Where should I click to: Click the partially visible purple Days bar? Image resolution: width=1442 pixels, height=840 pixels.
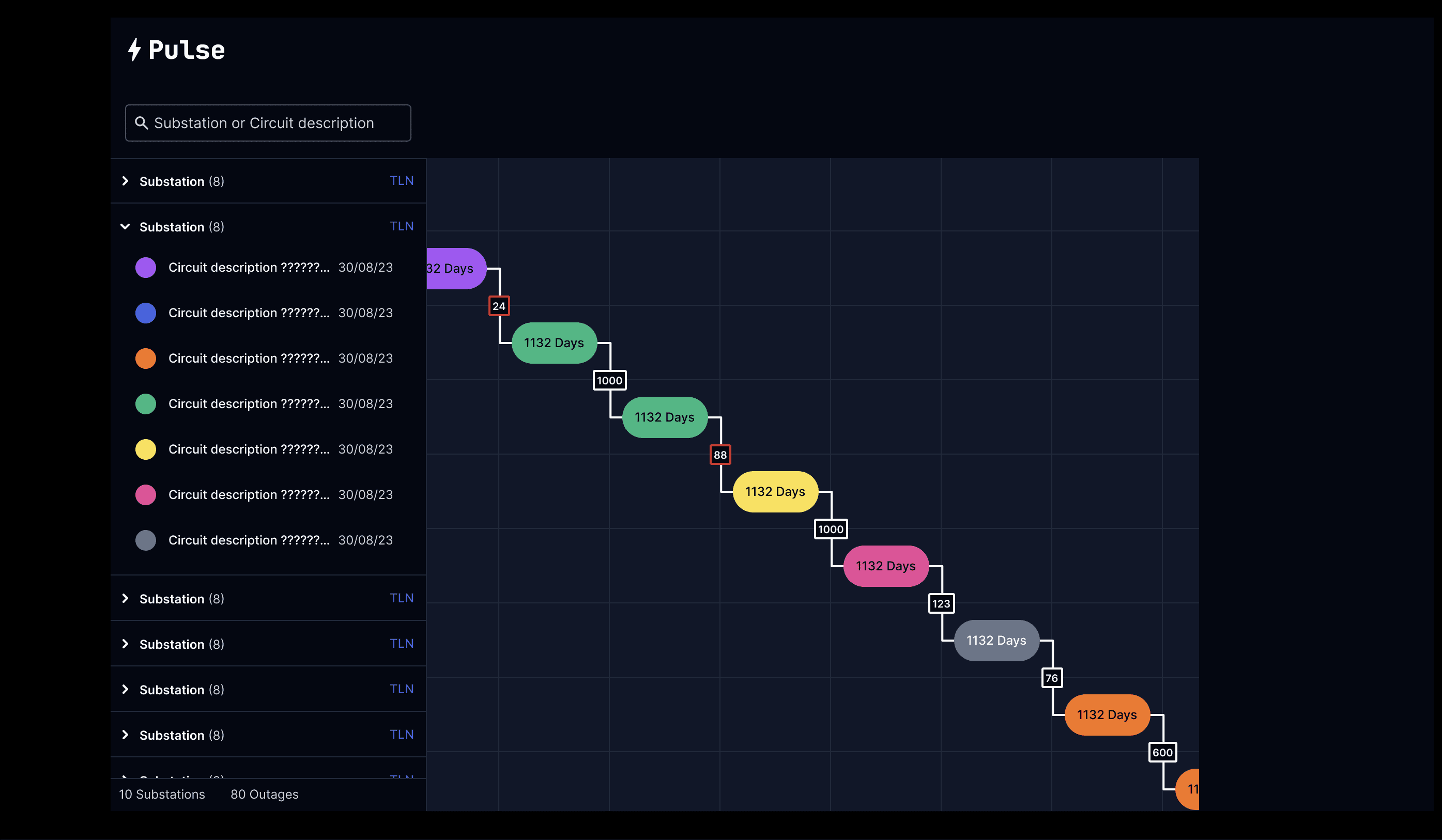(455, 269)
